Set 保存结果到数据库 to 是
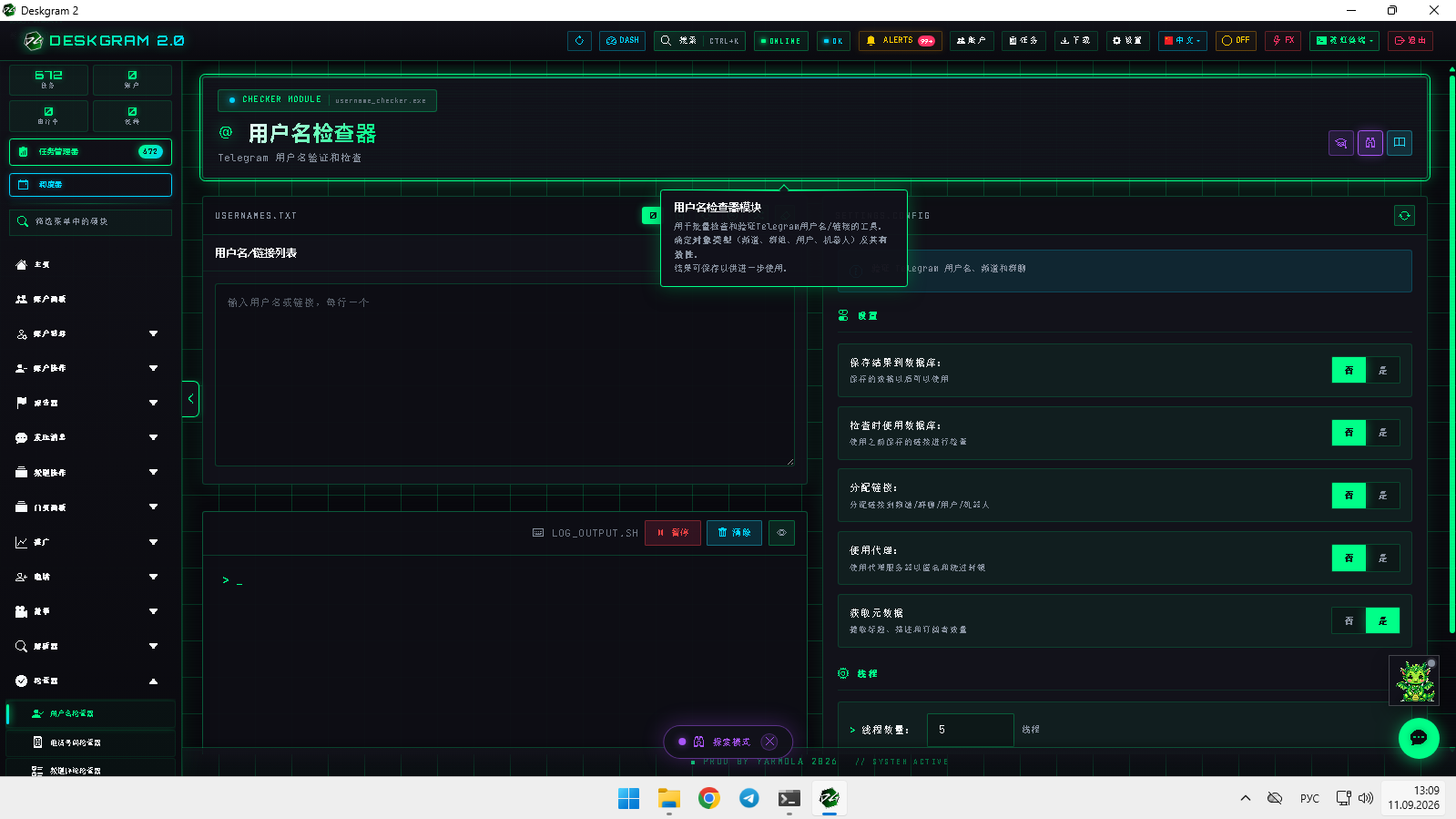The width and height of the screenshot is (1456, 819). [1382, 370]
